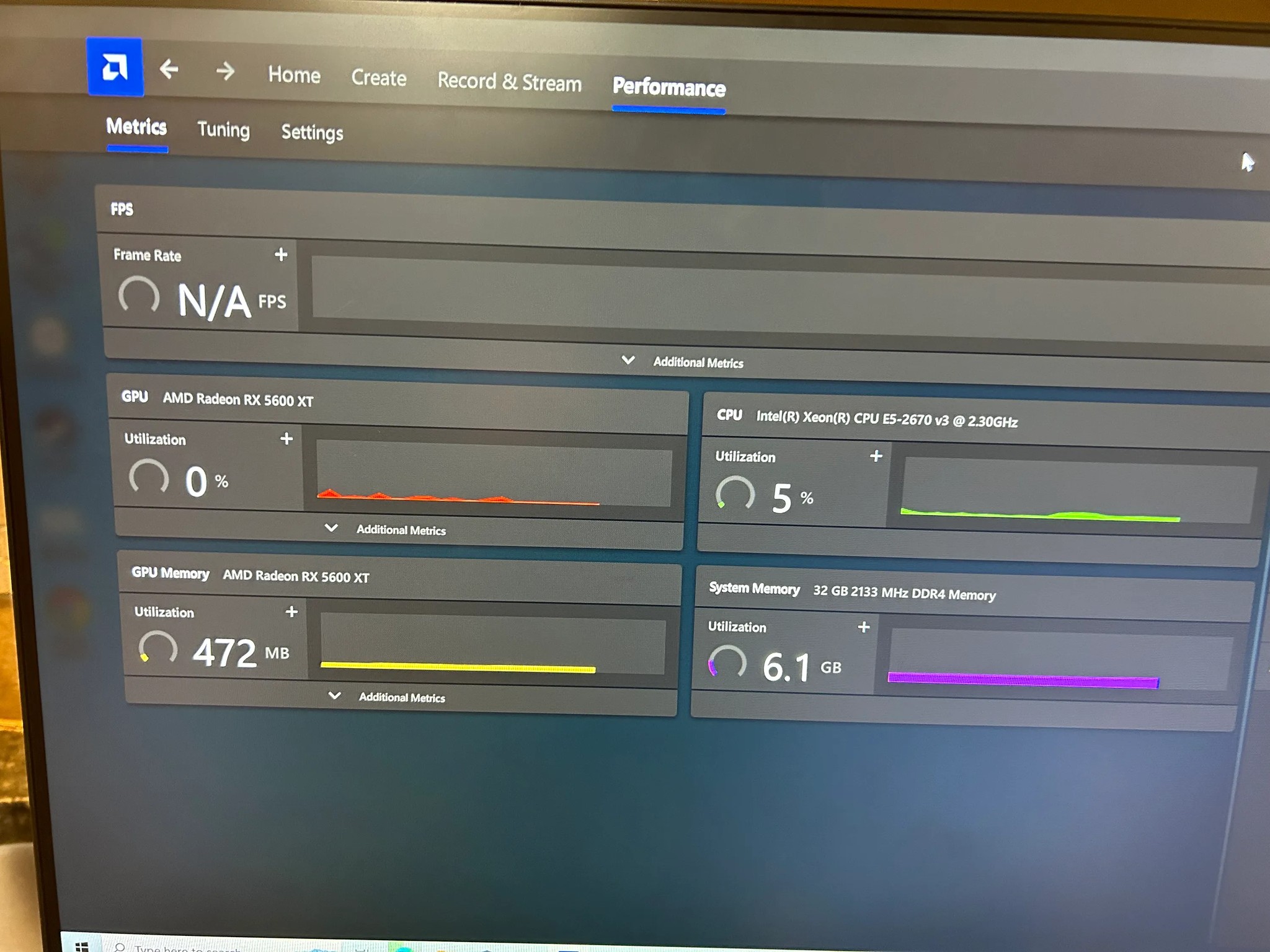The image size is (1270, 952).
Task: Open the Record & Stream tab
Action: coord(510,82)
